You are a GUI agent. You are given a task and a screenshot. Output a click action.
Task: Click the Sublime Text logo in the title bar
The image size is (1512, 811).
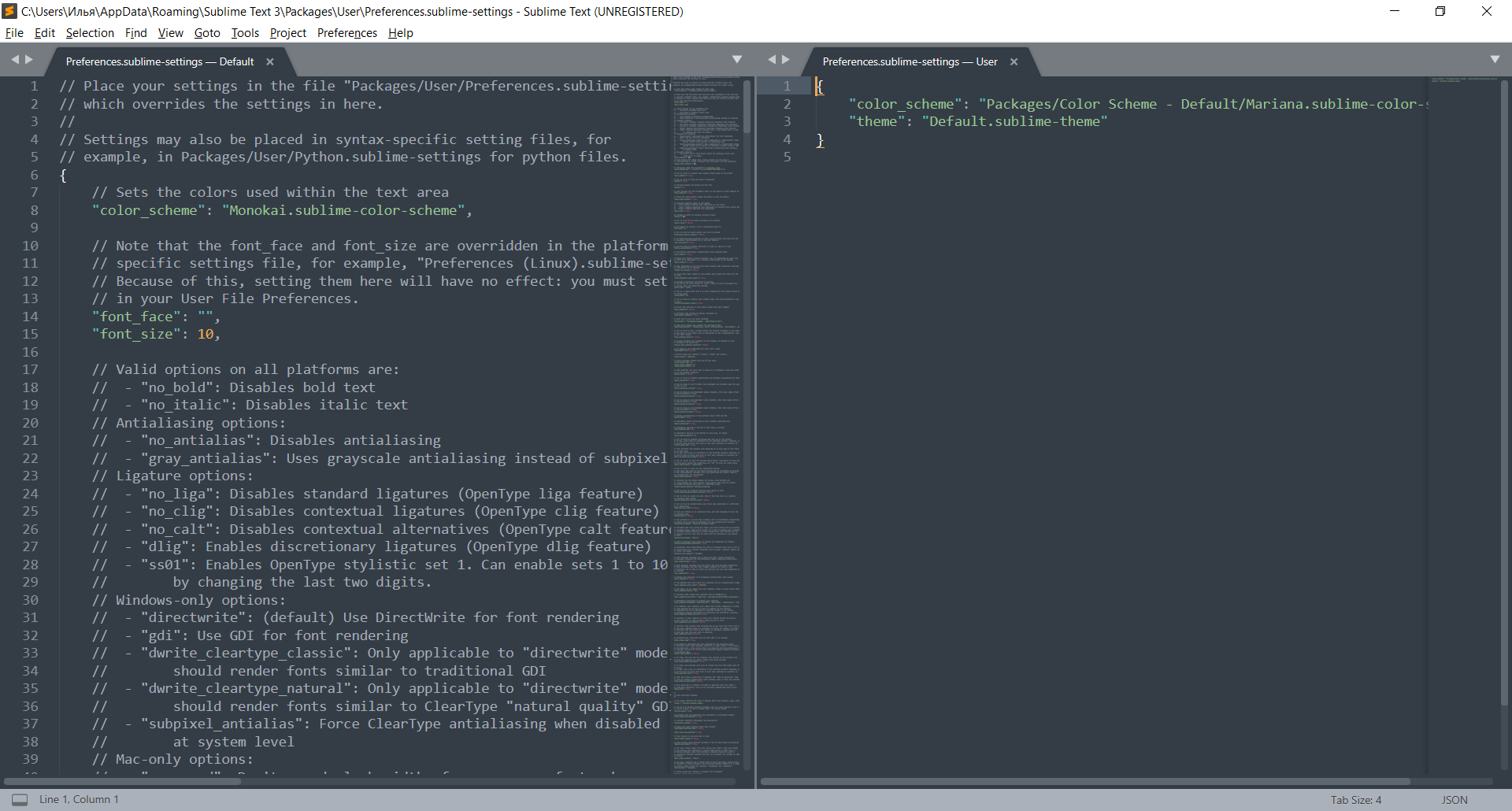click(9, 11)
